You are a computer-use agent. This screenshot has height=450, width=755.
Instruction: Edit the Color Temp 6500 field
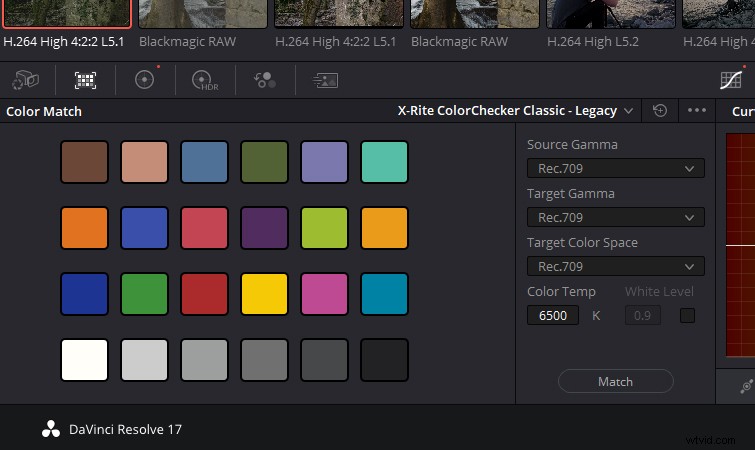(553, 316)
